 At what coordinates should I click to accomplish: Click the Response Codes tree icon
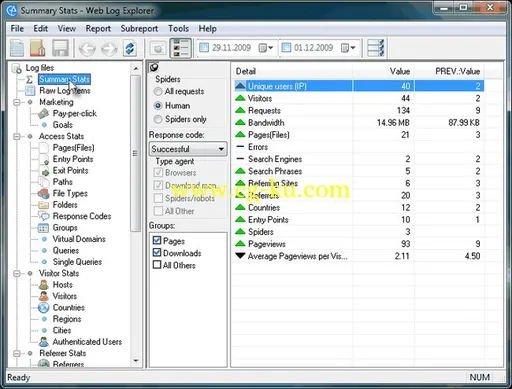click(x=44, y=216)
